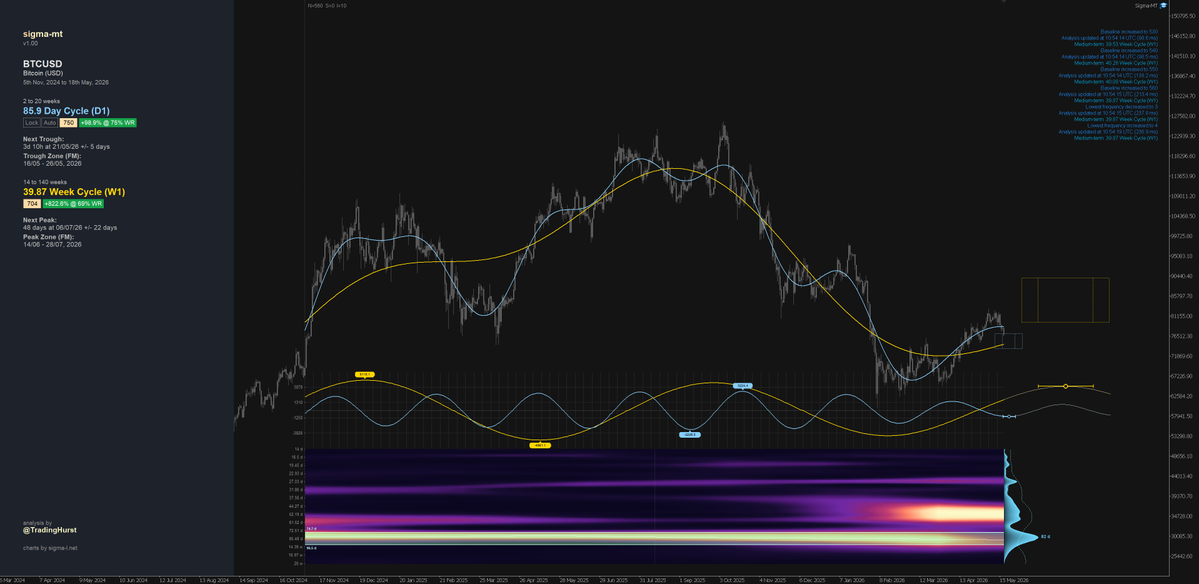This screenshot has width=1199, height=584.
Task: Click the 82 d label on spectrum profile
Action: (1045, 537)
